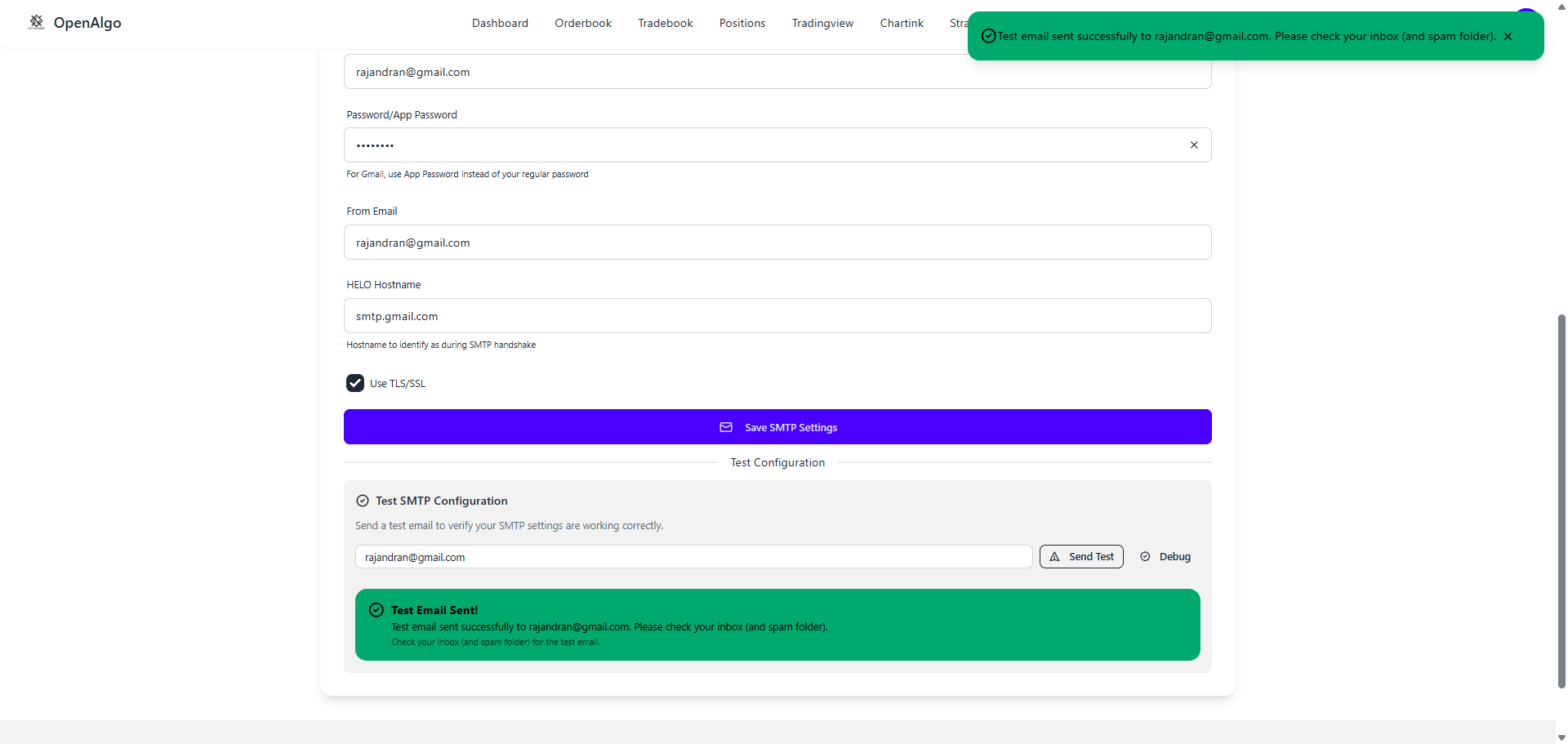Open the Dashboard nav item
This screenshot has height=744, width=1568.
click(x=500, y=23)
